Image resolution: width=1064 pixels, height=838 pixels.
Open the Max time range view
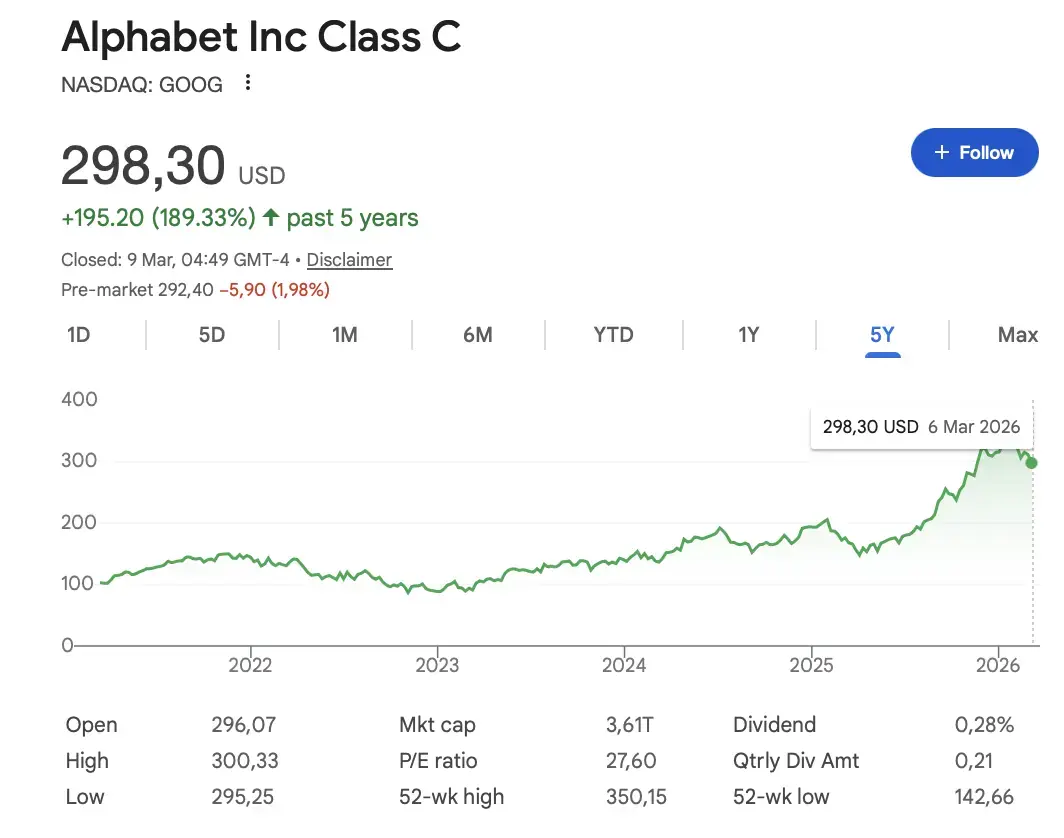click(1017, 335)
